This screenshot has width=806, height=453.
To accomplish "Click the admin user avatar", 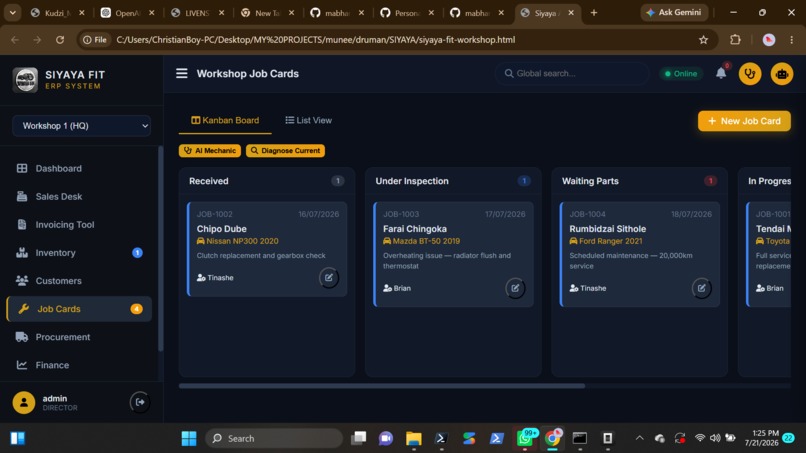I will pyautogui.click(x=24, y=403).
